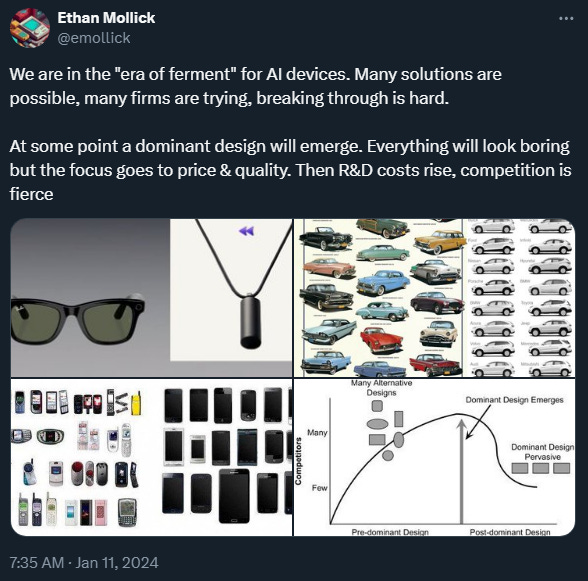Click the tweet's first paragraph text

pyautogui.click(x=255, y=86)
